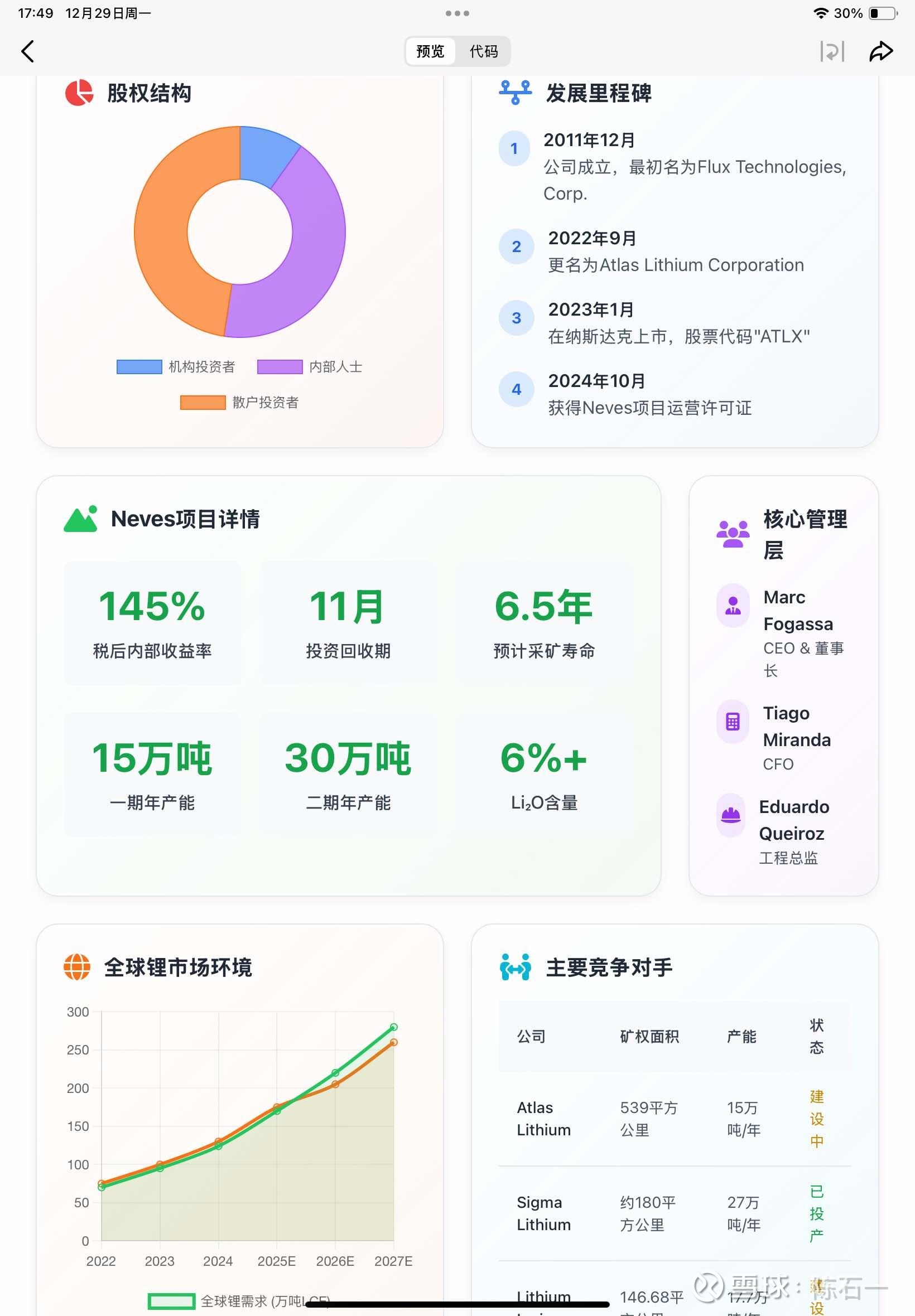Screen dimensions: 915x1316
Task: Select the 预览 tab
Action: point(430,51)
